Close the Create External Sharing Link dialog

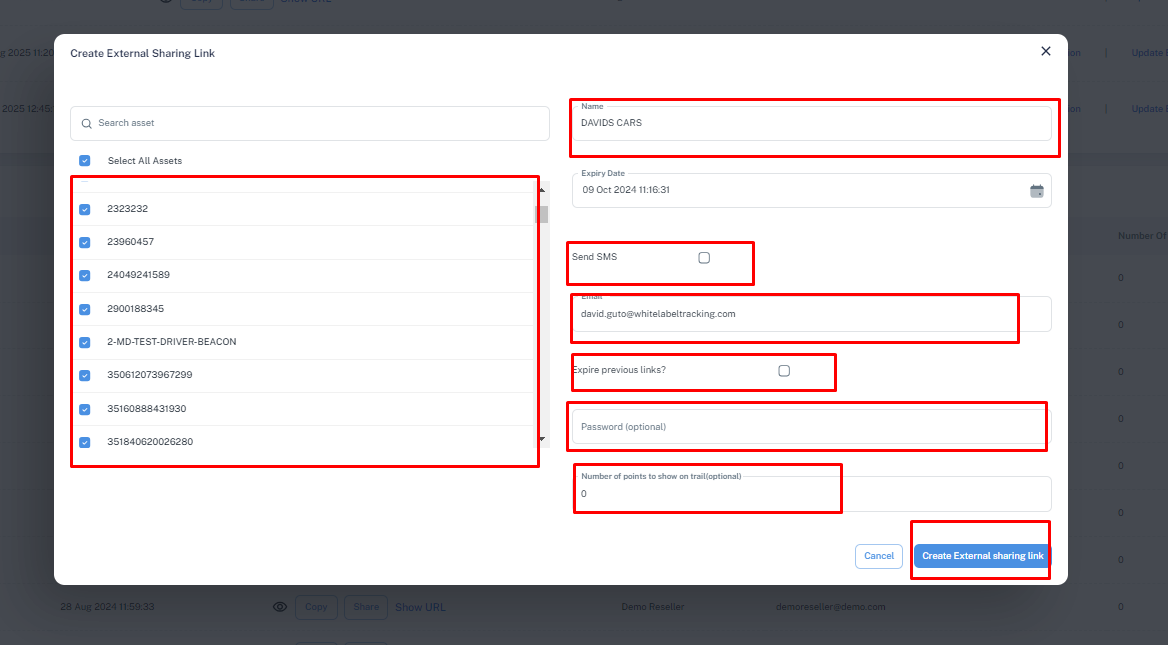(x=1046, y=51)
